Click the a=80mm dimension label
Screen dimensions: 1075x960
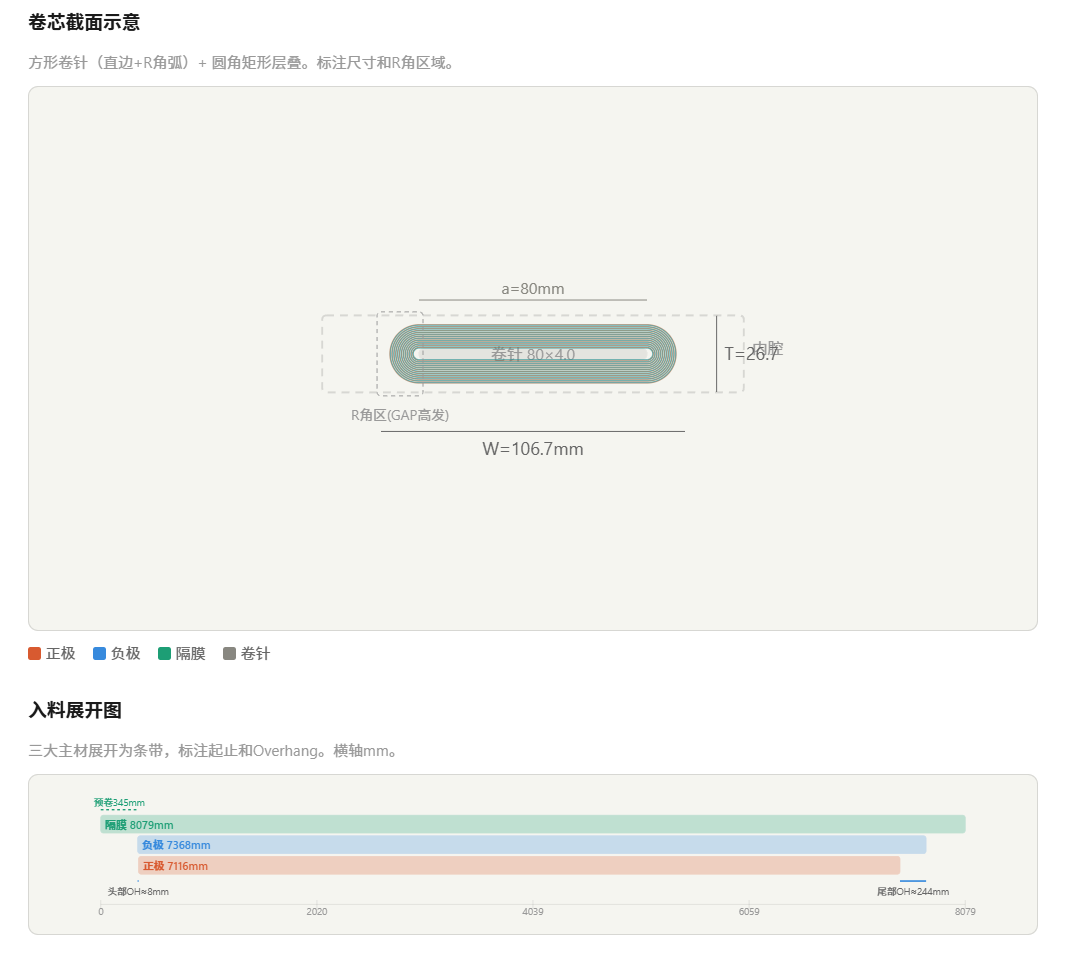[x=533, y=289]
